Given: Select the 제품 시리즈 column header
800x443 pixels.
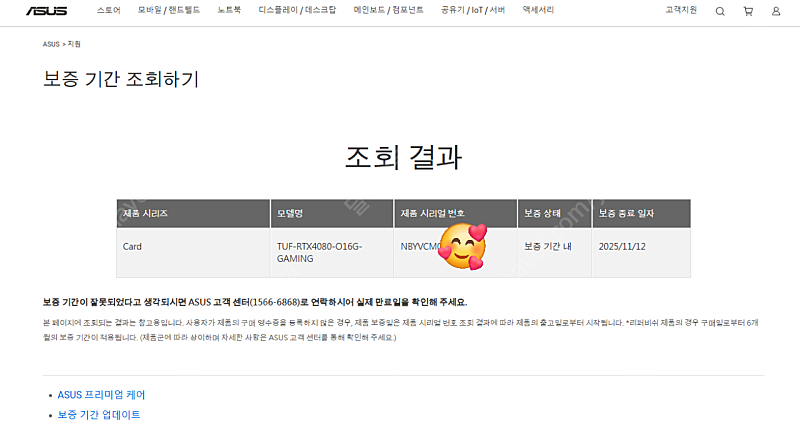Looking at the screenshot, I should (193, 213).
